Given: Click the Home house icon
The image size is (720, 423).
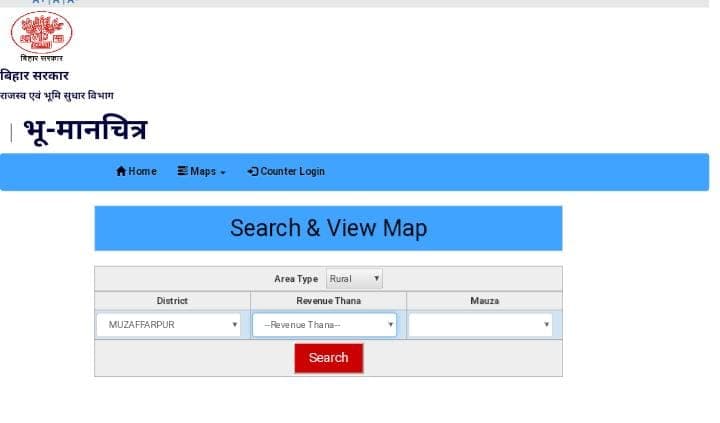Looking at the screenshot, I should [x=121, y=172].
